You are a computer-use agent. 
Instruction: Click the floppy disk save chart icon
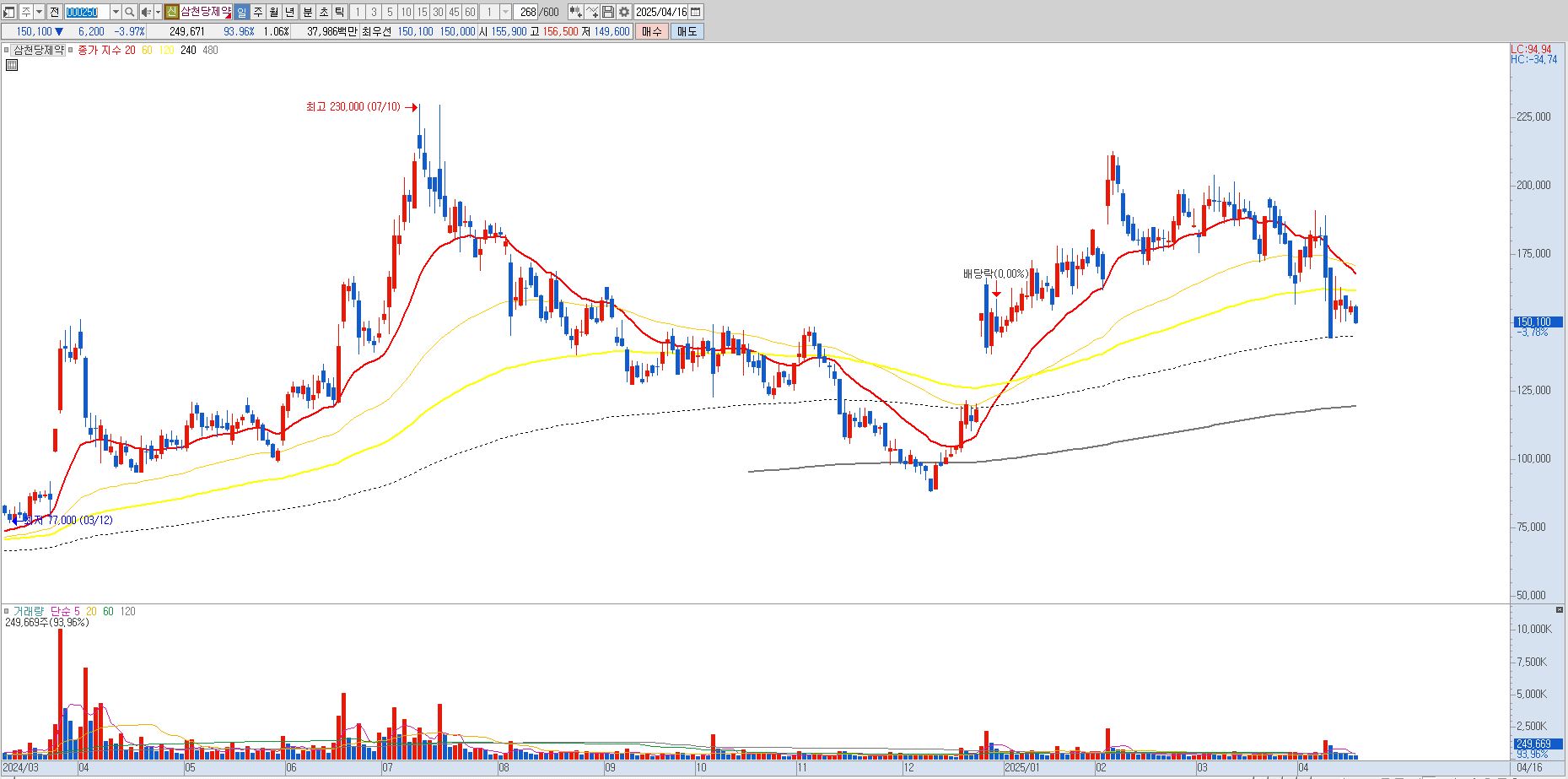607,12
